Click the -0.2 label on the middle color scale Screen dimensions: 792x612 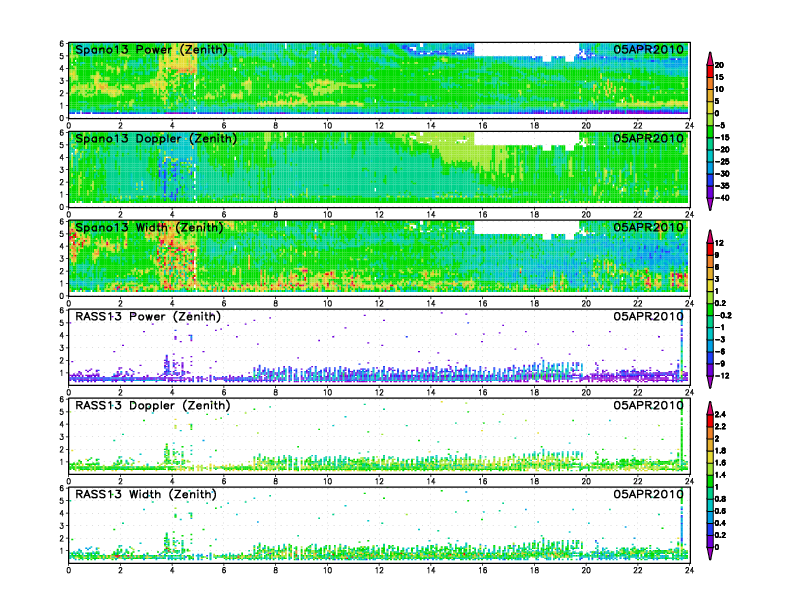tap(723, 316)
